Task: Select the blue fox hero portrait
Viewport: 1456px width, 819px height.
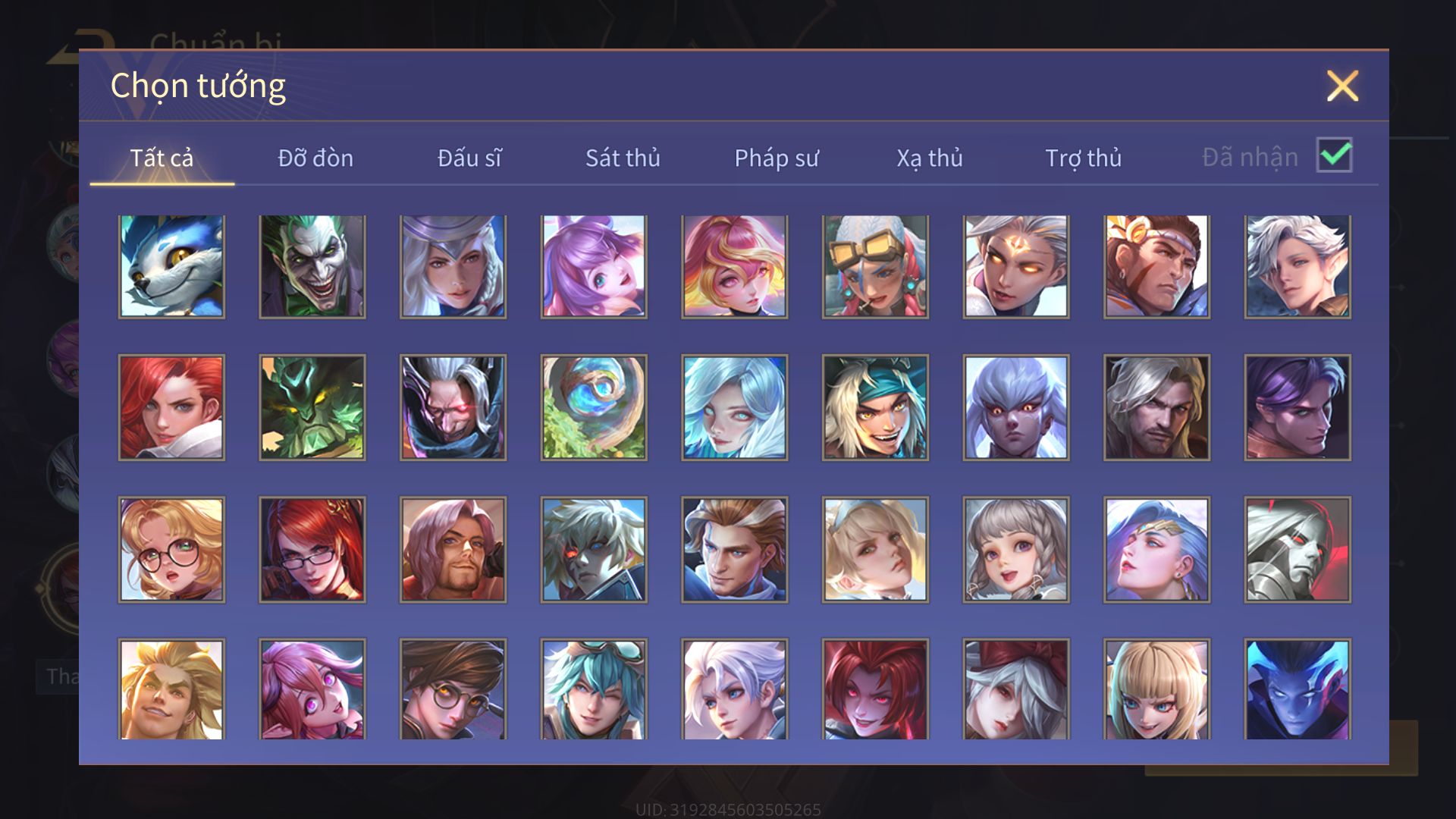Action: 171,266
